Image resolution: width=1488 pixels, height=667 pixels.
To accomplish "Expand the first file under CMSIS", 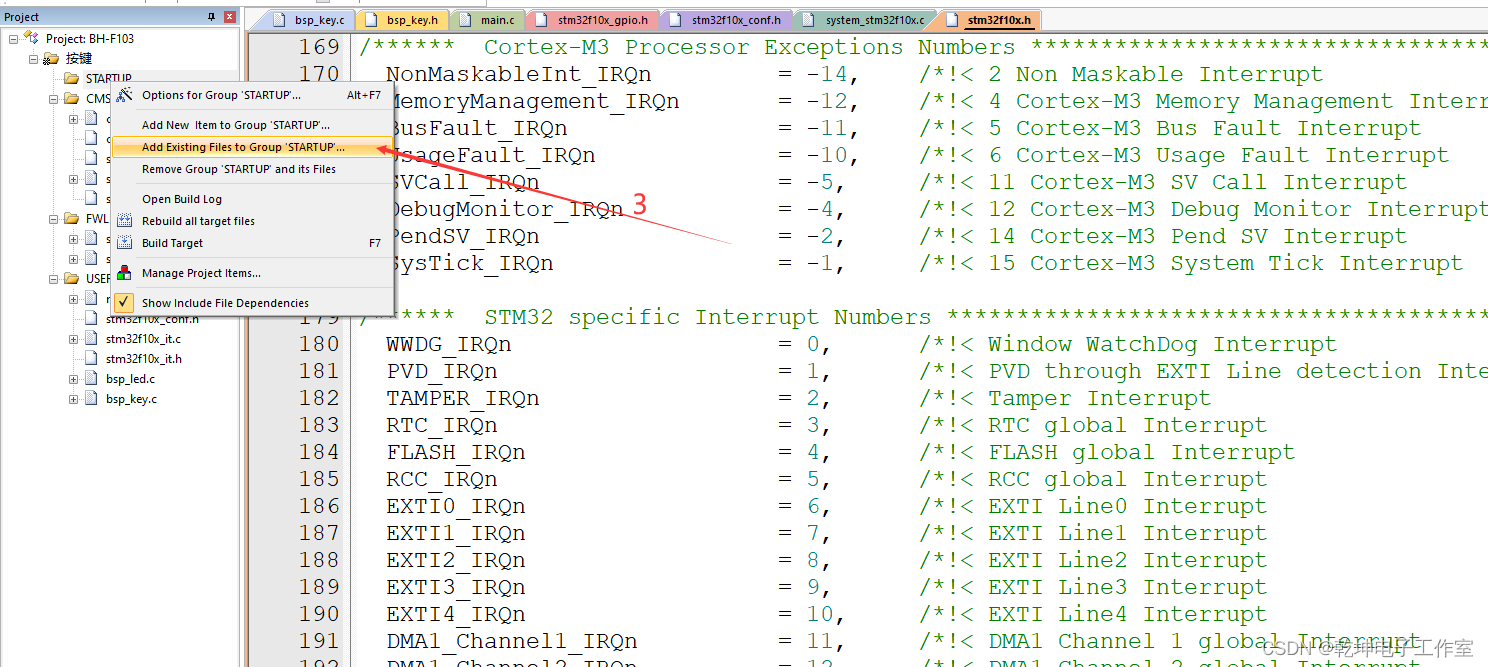I will click(73, 119).
